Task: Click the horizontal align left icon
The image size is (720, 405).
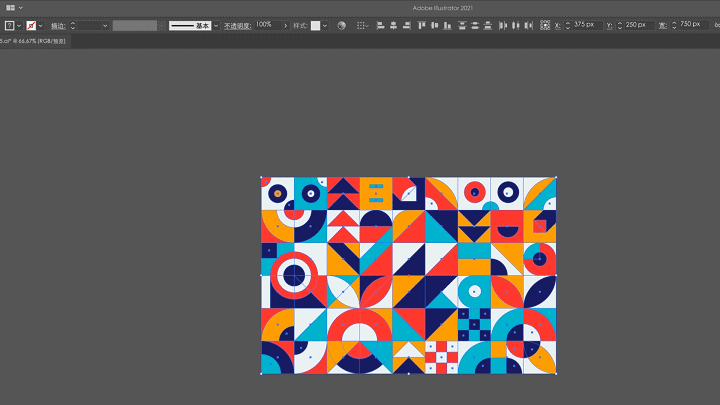Action: coord(380,25)
